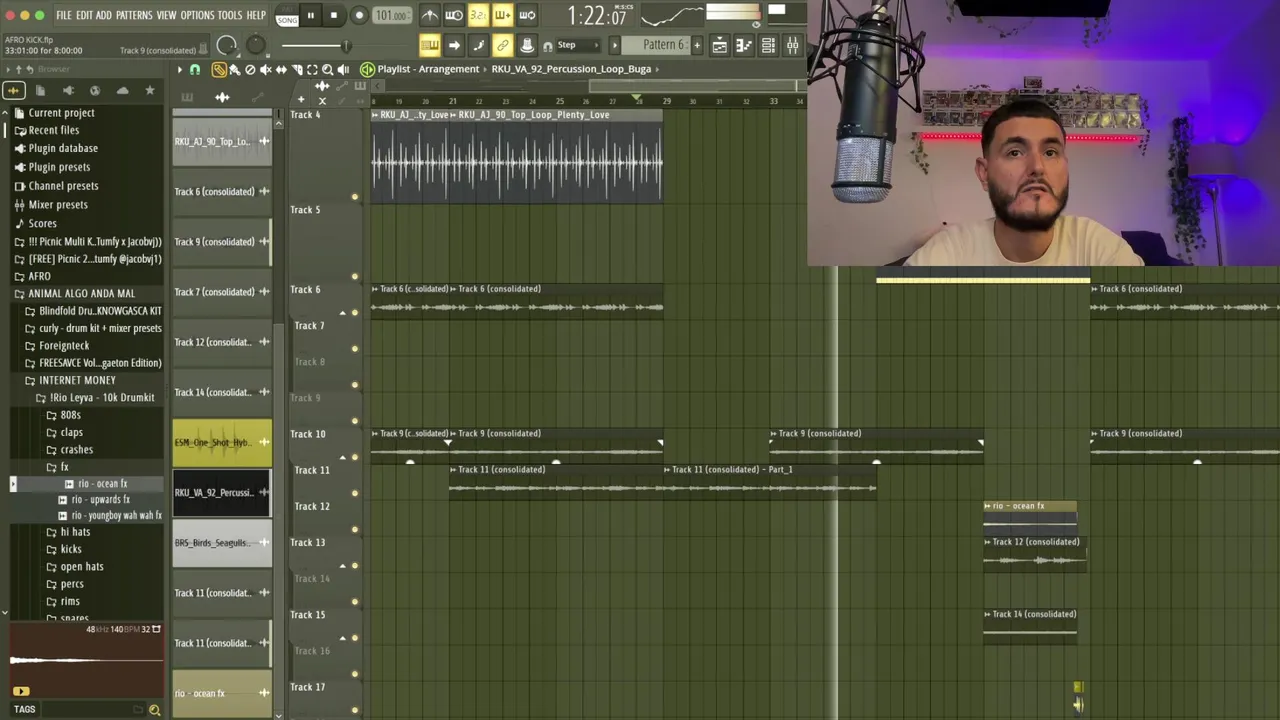Toggle blend recording overdub icon

[x=502, y=15]
